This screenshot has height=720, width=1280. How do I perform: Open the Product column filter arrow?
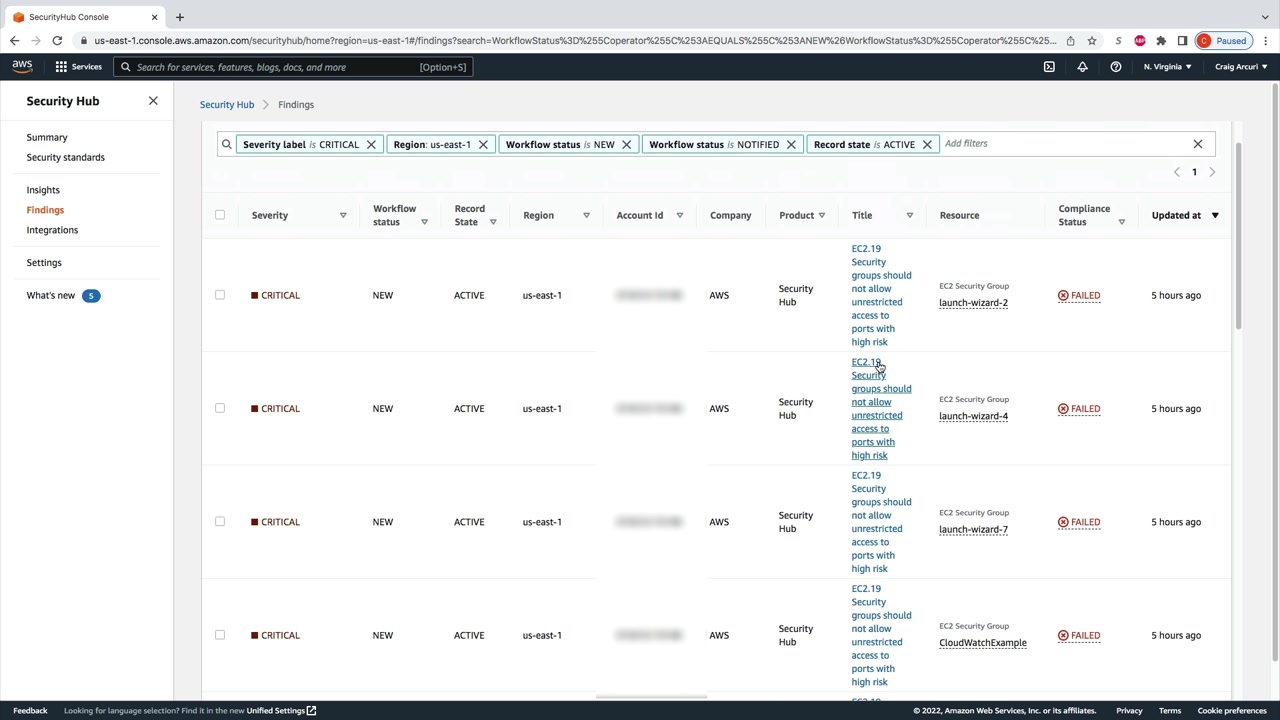pos(822,216)
